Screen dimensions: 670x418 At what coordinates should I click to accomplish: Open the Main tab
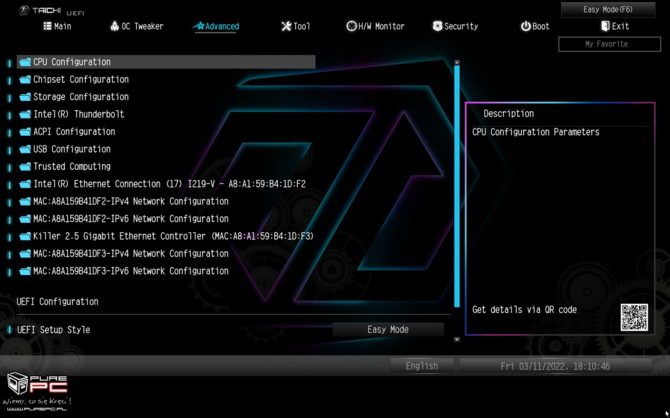[x=57, y=26]
